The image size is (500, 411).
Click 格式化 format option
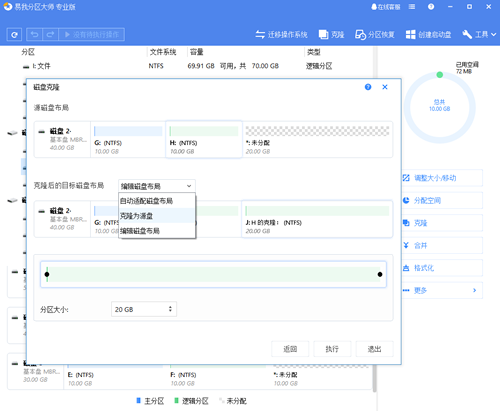pos(442,268)
